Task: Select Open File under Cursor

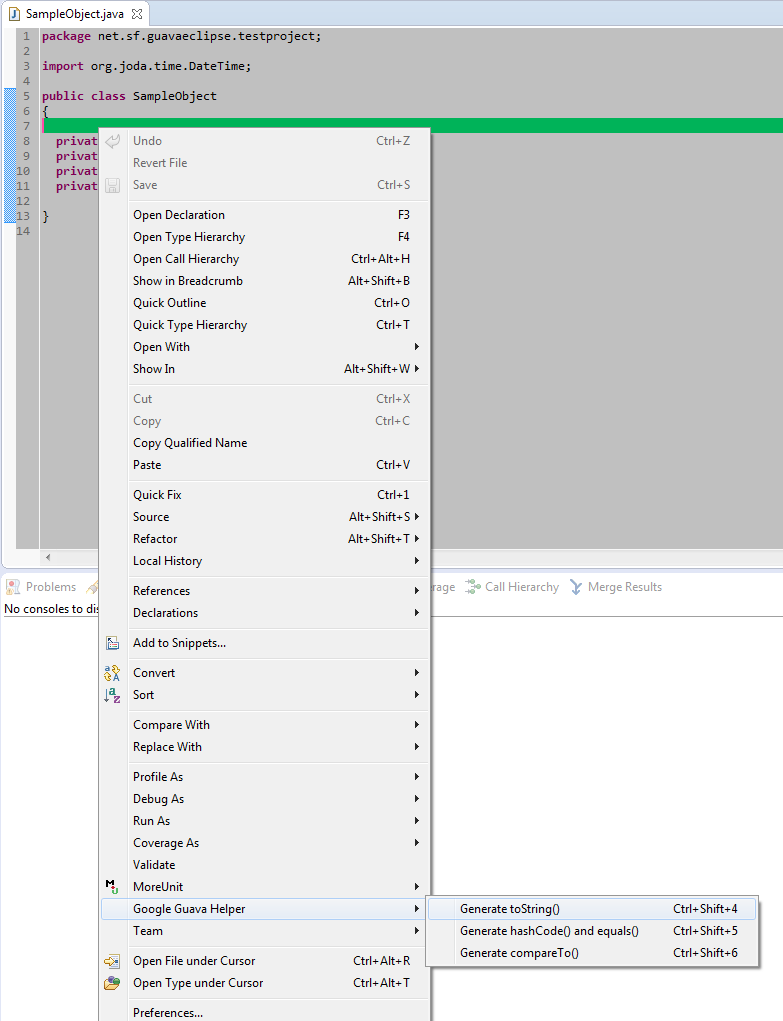Action: [264, 961]
